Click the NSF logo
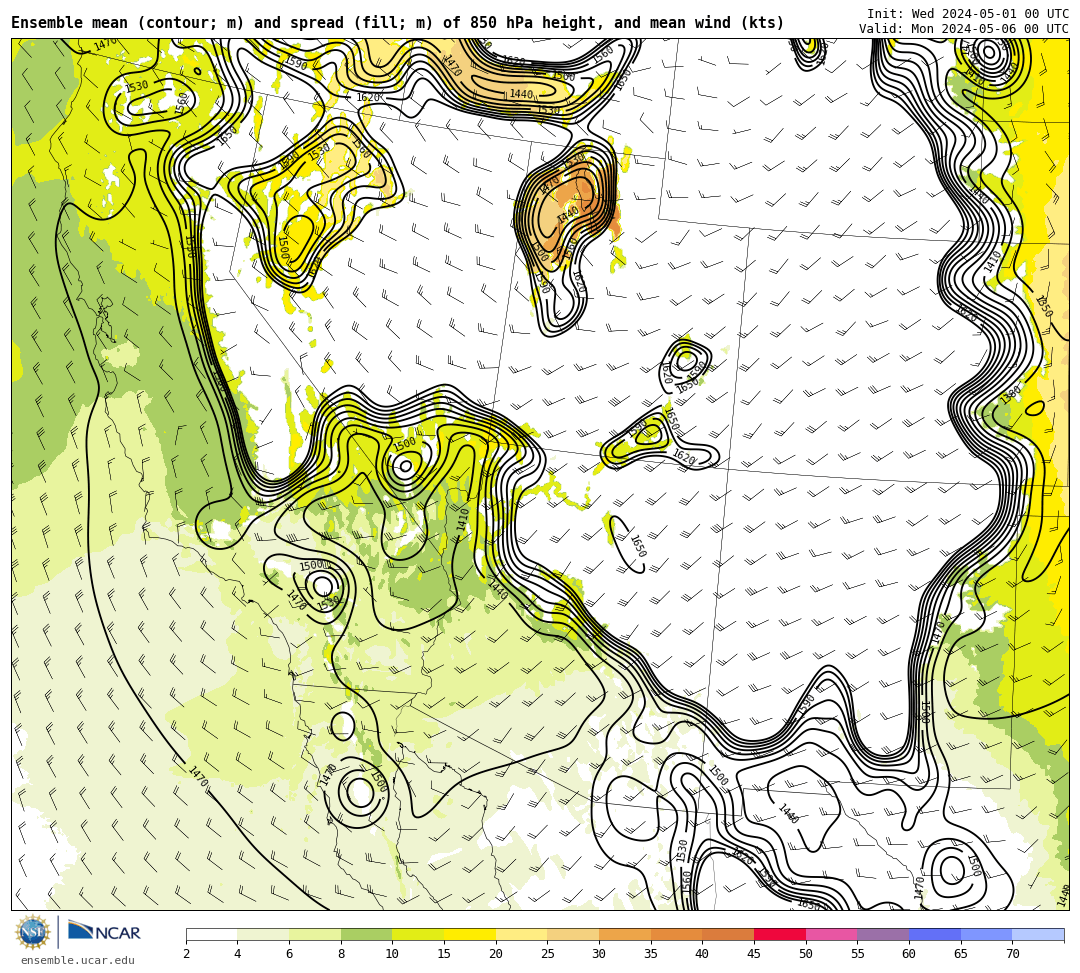The height and width of the screenshot is (973, 1080). point(32,932)
